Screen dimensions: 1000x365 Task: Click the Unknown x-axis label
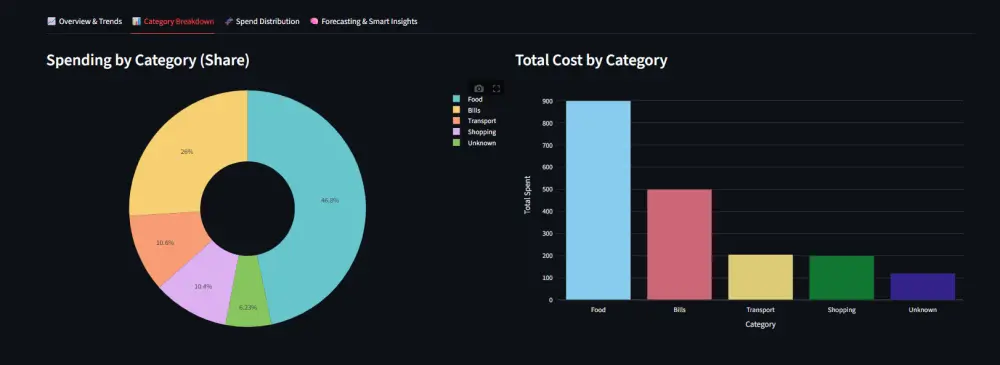pyautogui.click(x=923, y=310)
